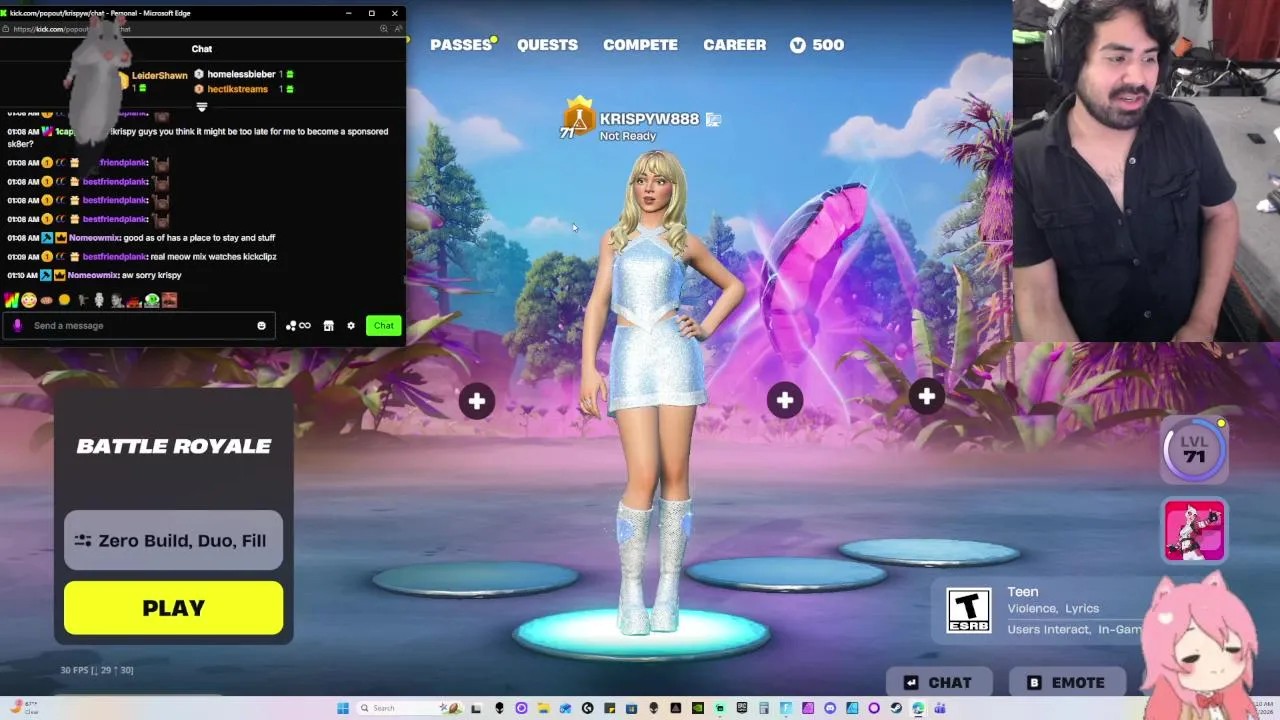
Task: Click the rank badge left of KRISPYW888
Action: pos(577,118)
